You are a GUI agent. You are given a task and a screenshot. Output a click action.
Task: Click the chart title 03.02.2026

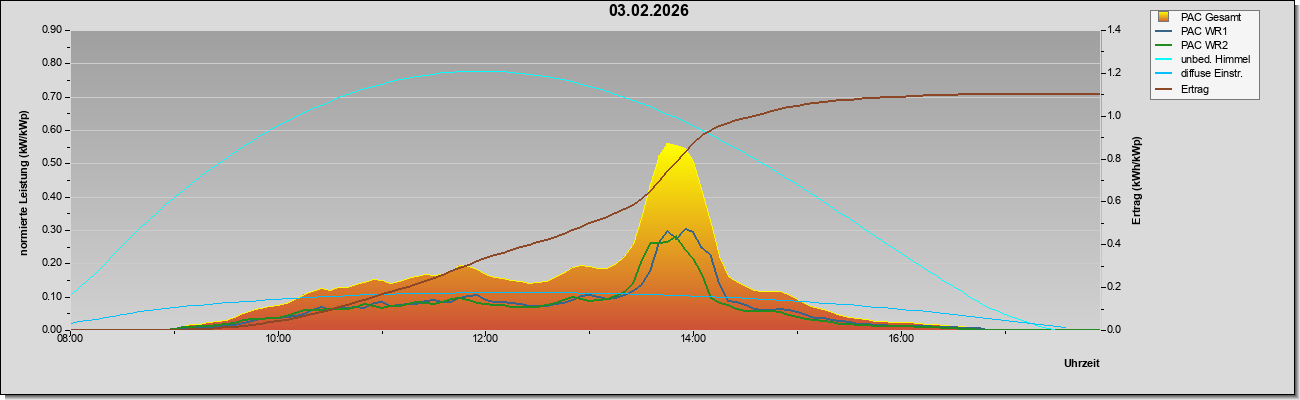point(648,11)
